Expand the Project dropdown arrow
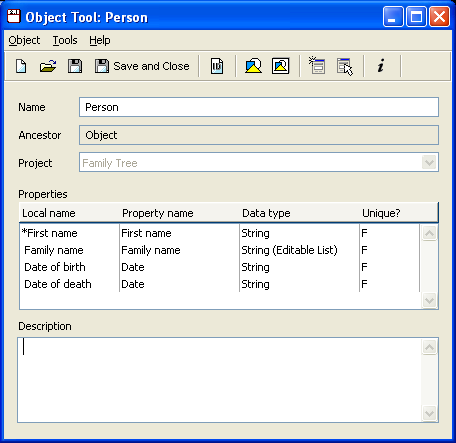 tap(429, 163)
